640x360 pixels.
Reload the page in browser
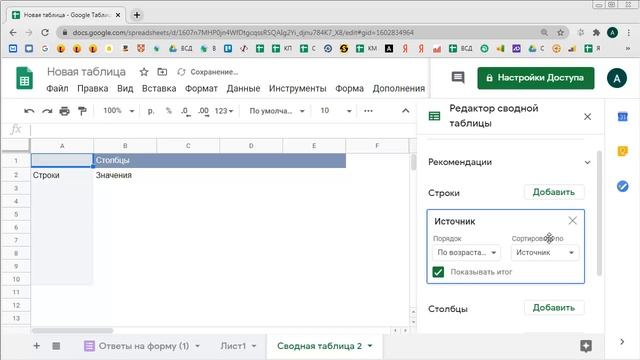(45, 32)
